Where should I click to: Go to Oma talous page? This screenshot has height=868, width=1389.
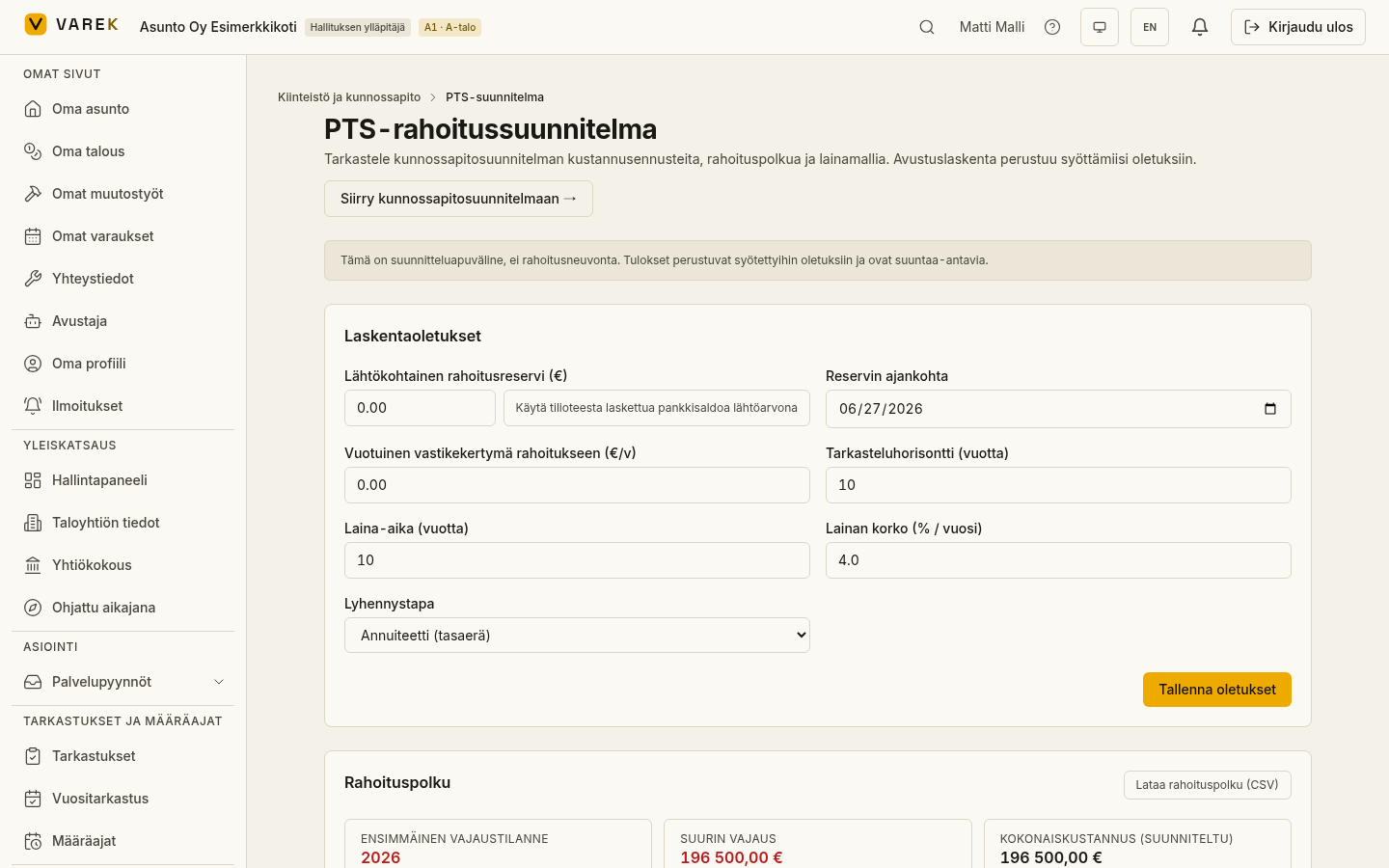tap(123, 151)
